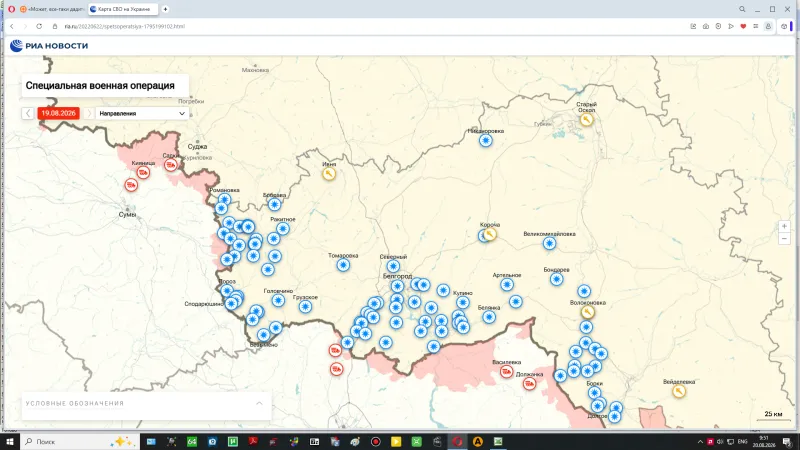Click the red heart bookmark icon
This screenshot has height=450, width=800.
pyautogui.click(x=743, y=26)
